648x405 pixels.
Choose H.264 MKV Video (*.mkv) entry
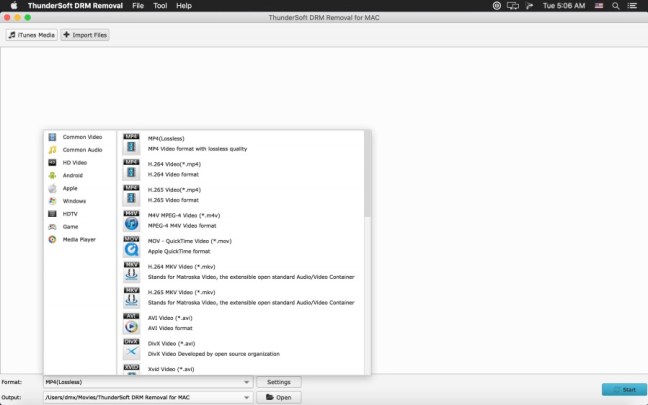coord(241,272)
